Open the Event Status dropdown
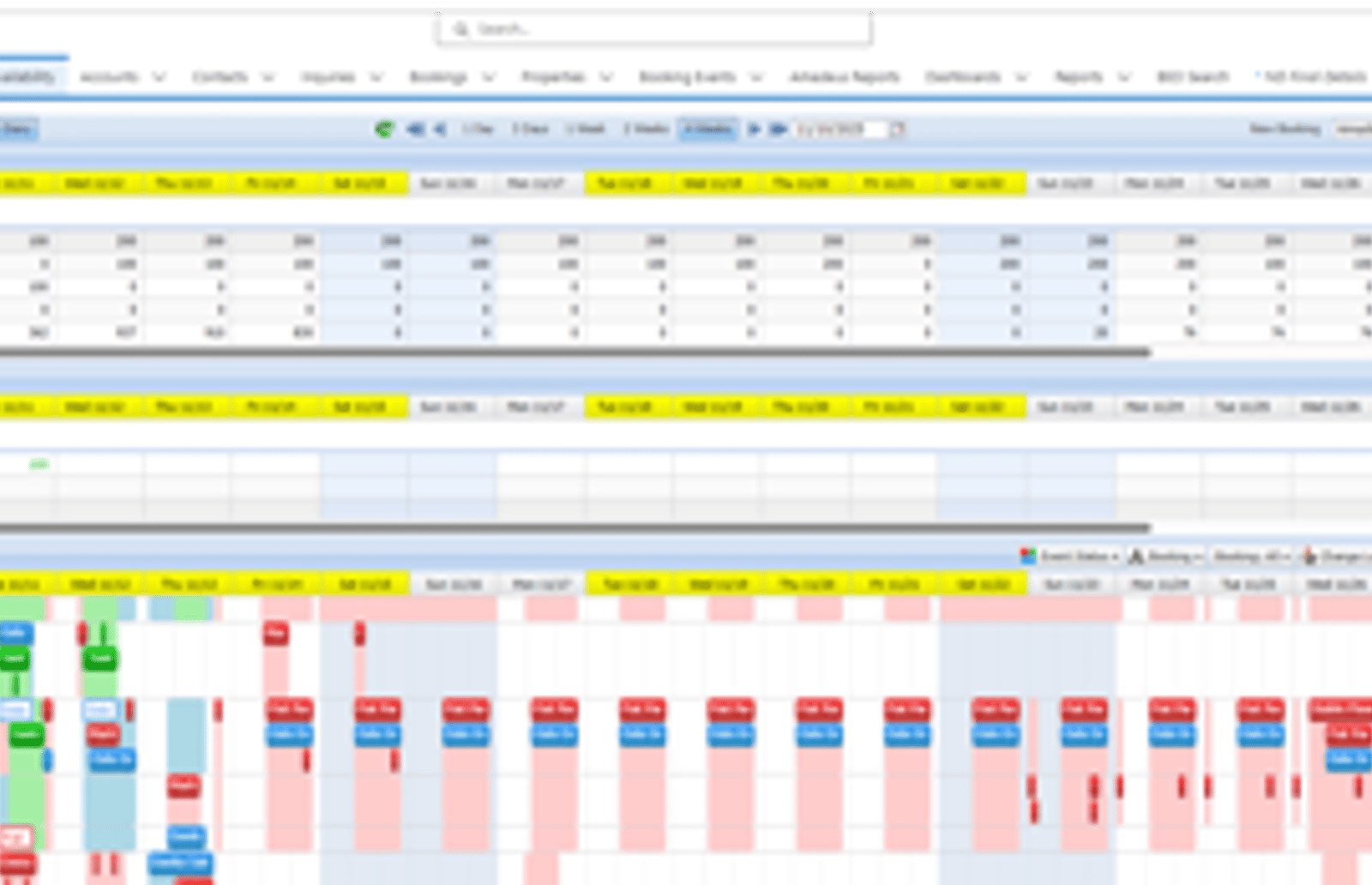Image resolution: width=1372 pixels, height=885 pixels. pyautogui.click(x=1079, y=557)
